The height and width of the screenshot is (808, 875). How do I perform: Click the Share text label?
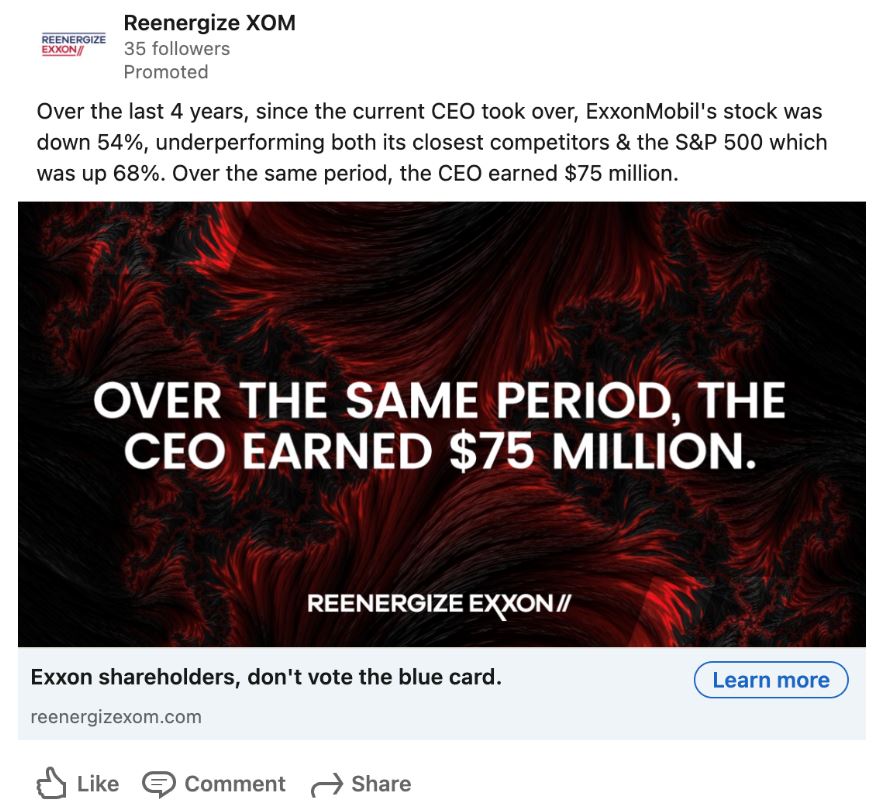381,784
